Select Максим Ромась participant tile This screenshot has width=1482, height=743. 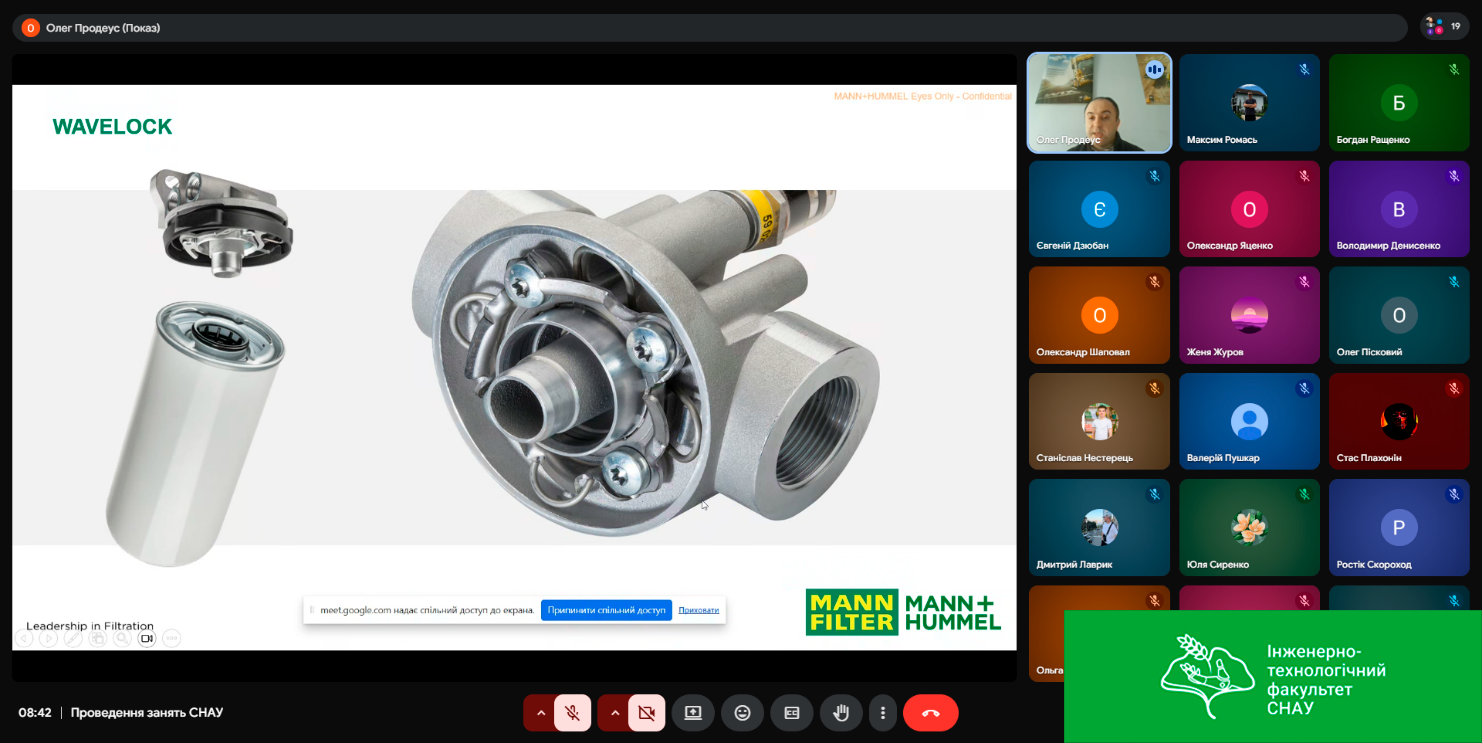(1249, 103)
